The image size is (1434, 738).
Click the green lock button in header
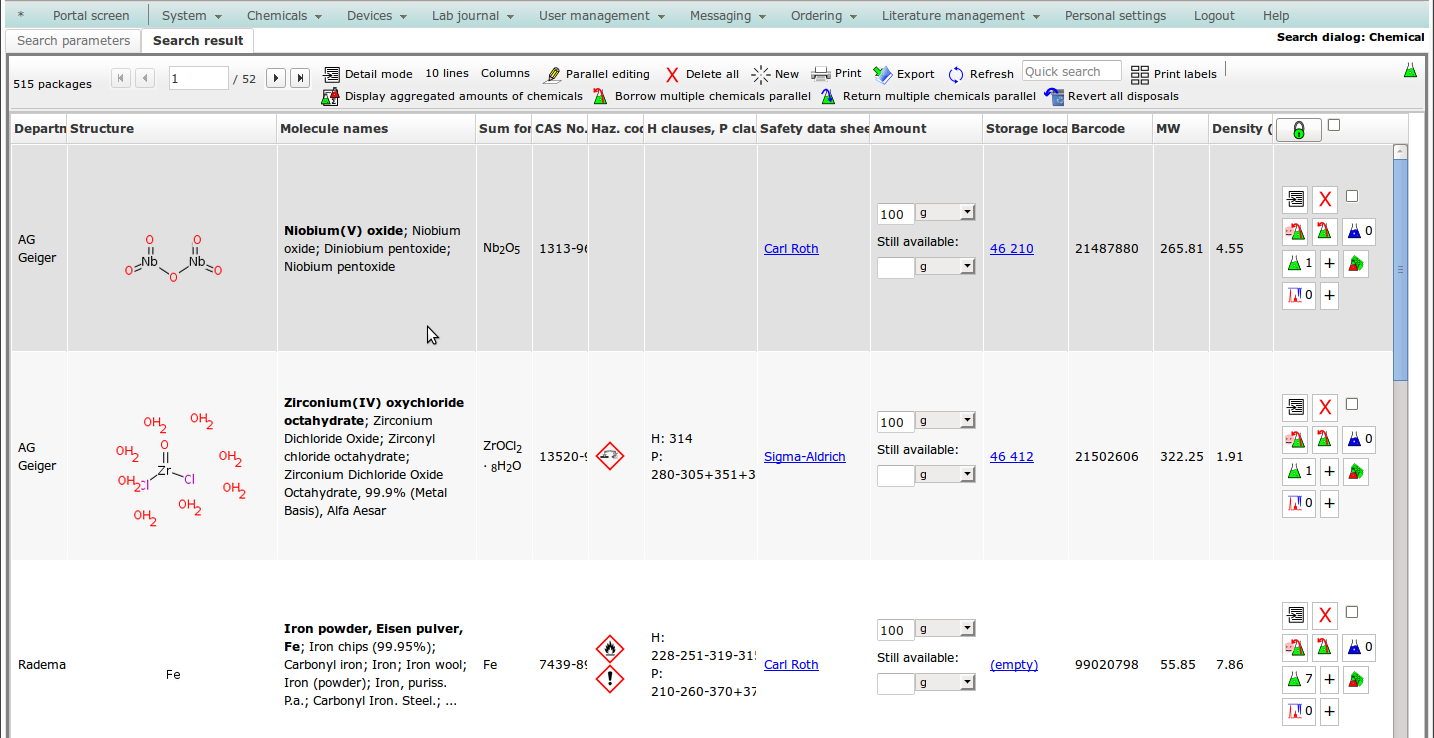pyautogui.click(x=1298, y=130)
